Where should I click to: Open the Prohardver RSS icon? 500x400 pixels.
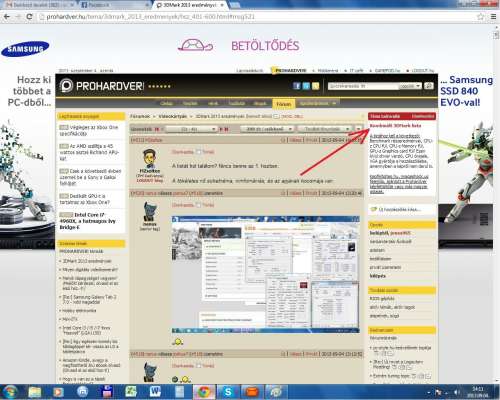[x=315, y=86]
